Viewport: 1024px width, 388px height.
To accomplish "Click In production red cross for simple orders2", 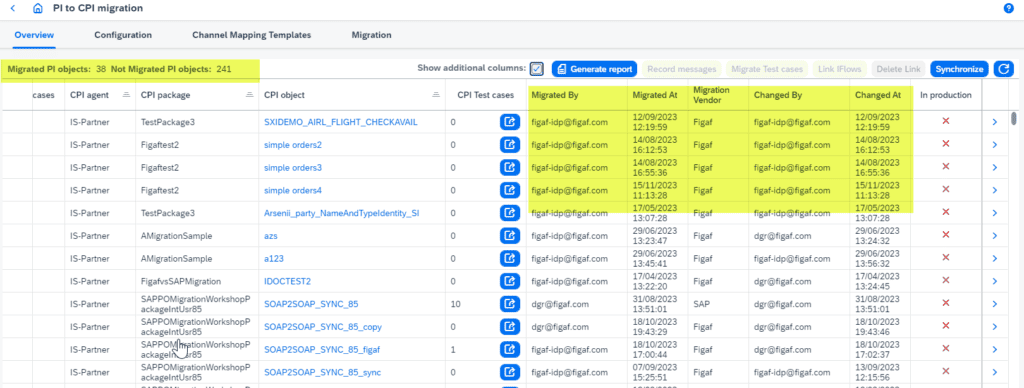I will pos(945,144).
